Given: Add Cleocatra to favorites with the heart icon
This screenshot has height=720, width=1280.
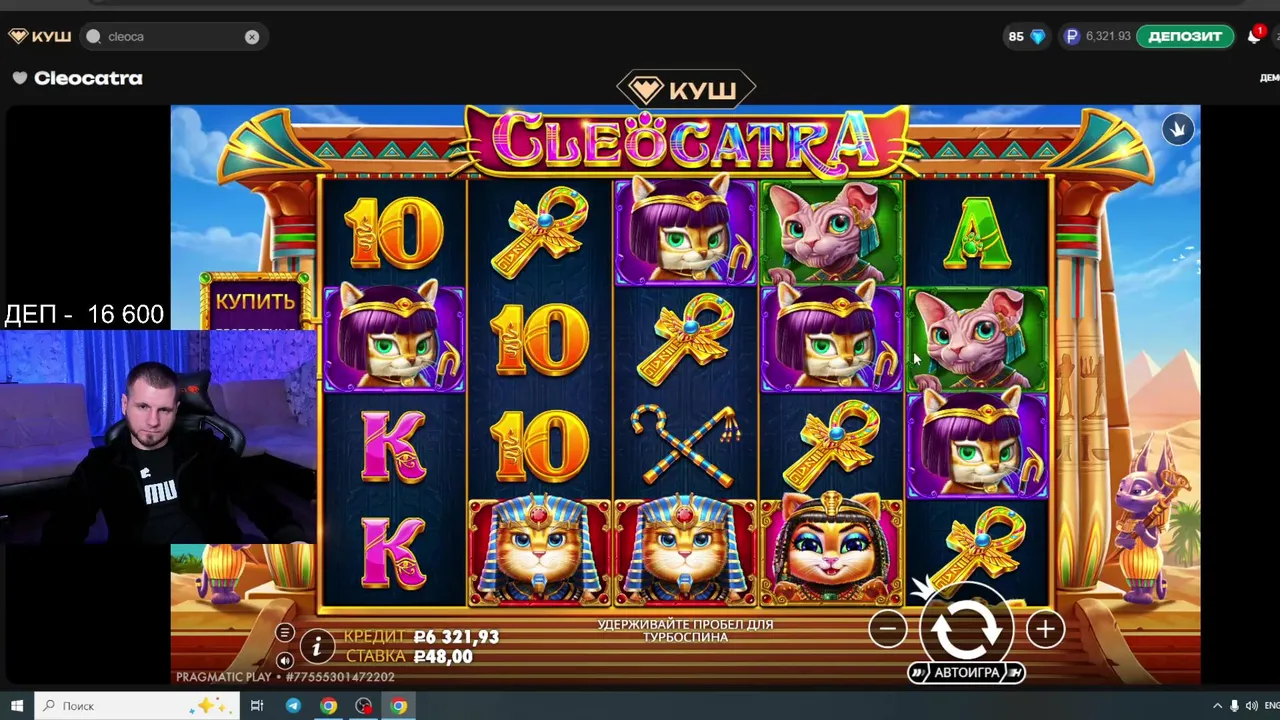Looking at the screenshot, I should (20, 78).
